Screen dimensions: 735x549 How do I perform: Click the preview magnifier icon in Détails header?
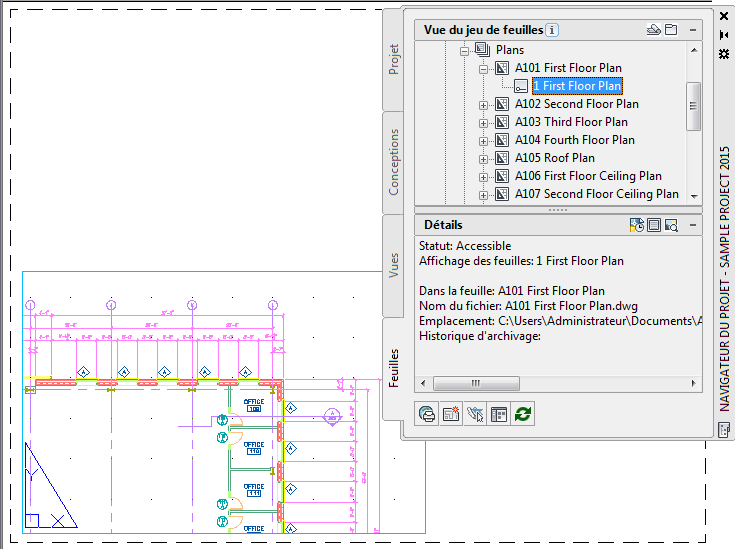[x=671, y=226]
